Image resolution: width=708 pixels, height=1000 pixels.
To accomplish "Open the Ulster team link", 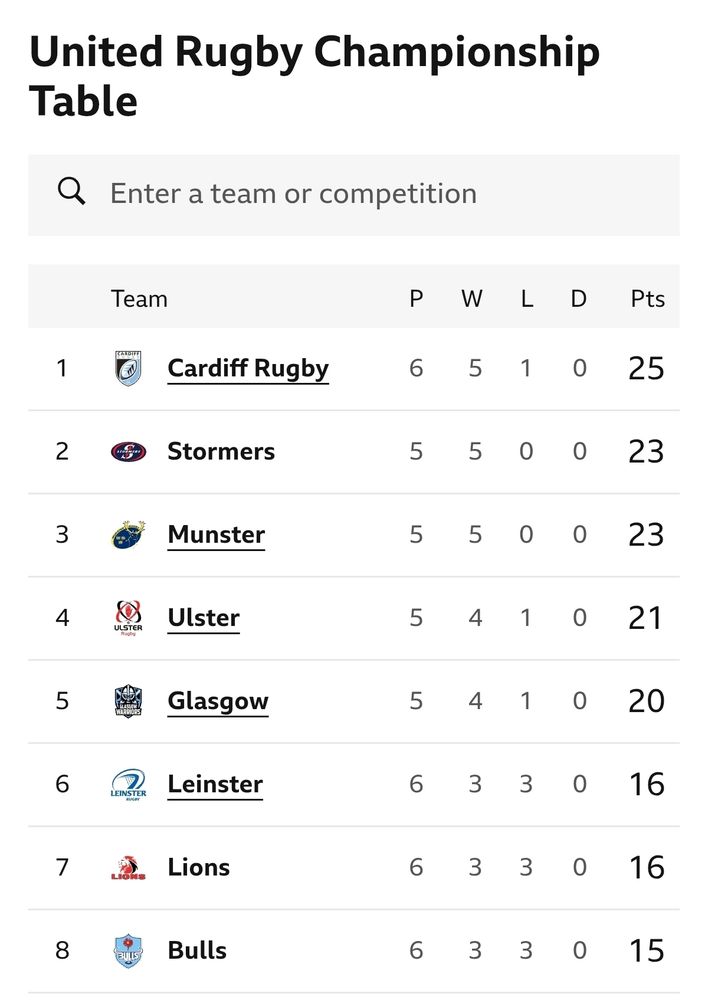I will (203, 618).
